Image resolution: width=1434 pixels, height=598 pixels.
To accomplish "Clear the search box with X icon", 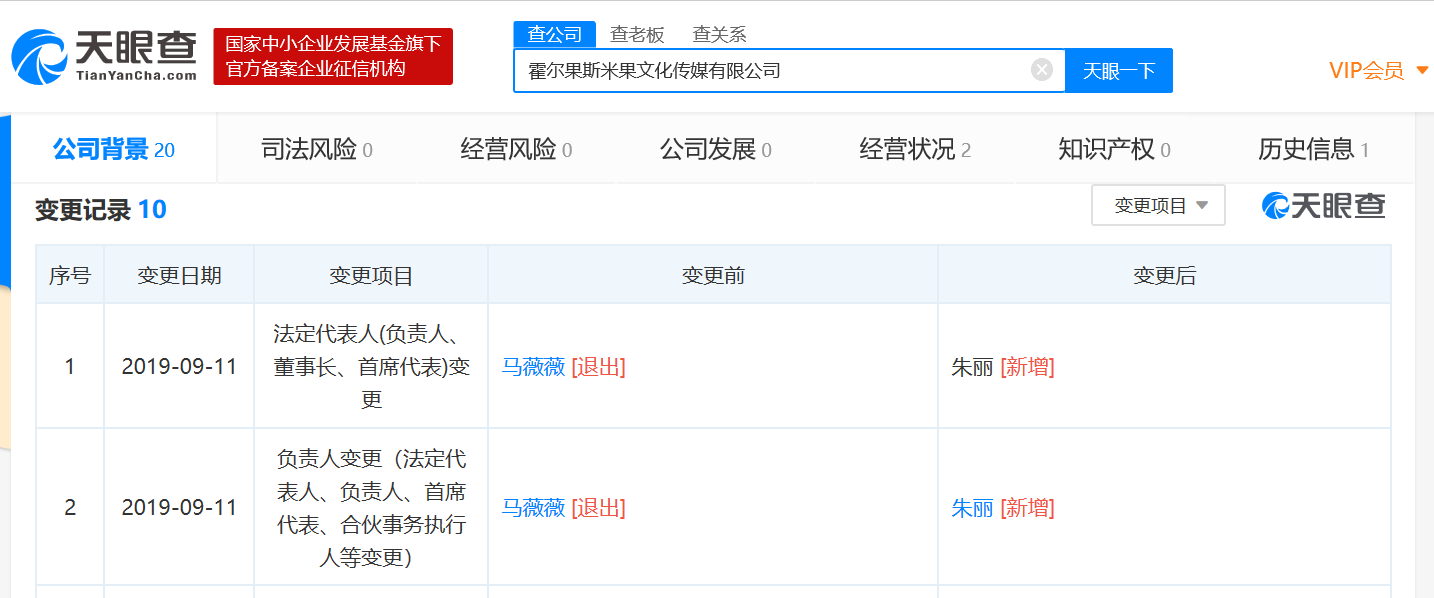I will click(1042, 70).
